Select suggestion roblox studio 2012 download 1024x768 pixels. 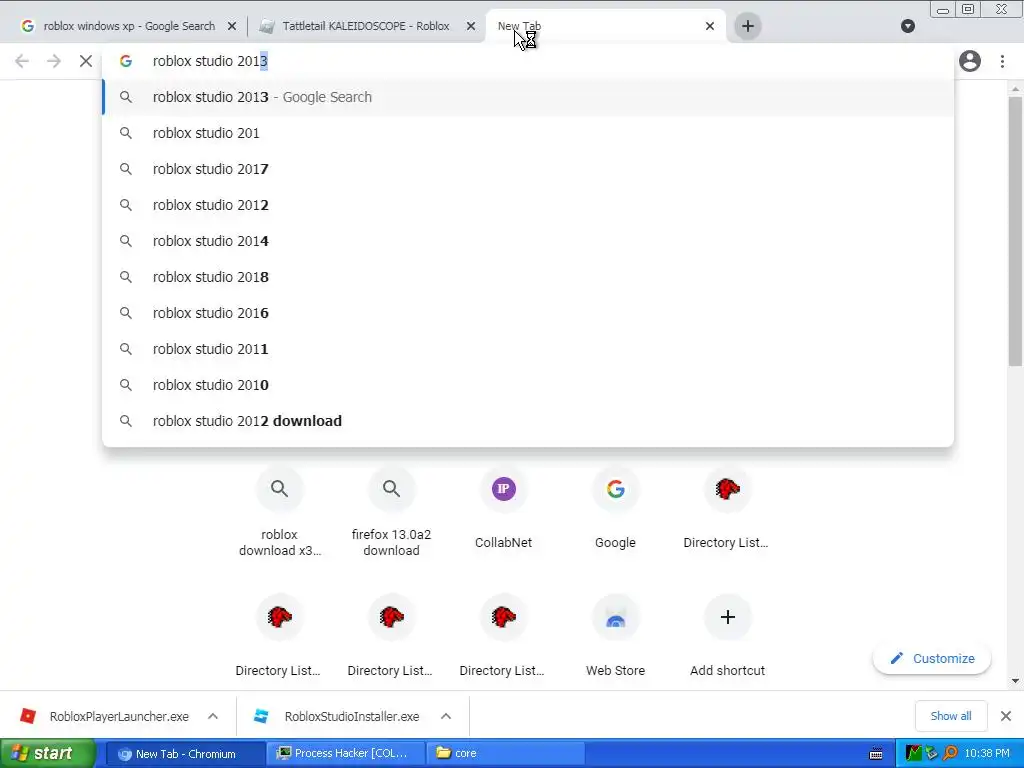528,421
